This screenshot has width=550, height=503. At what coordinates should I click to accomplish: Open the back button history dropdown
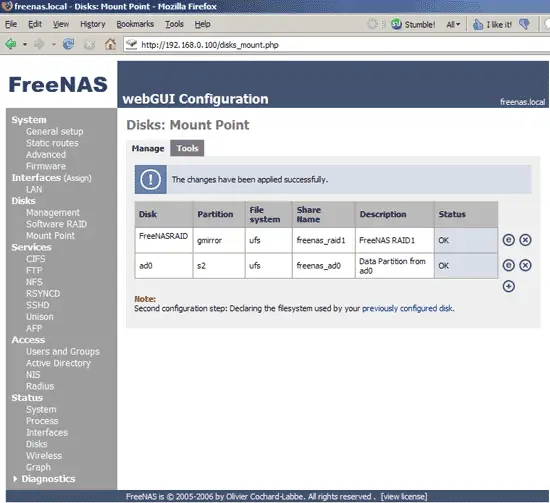tap(25, 45)
